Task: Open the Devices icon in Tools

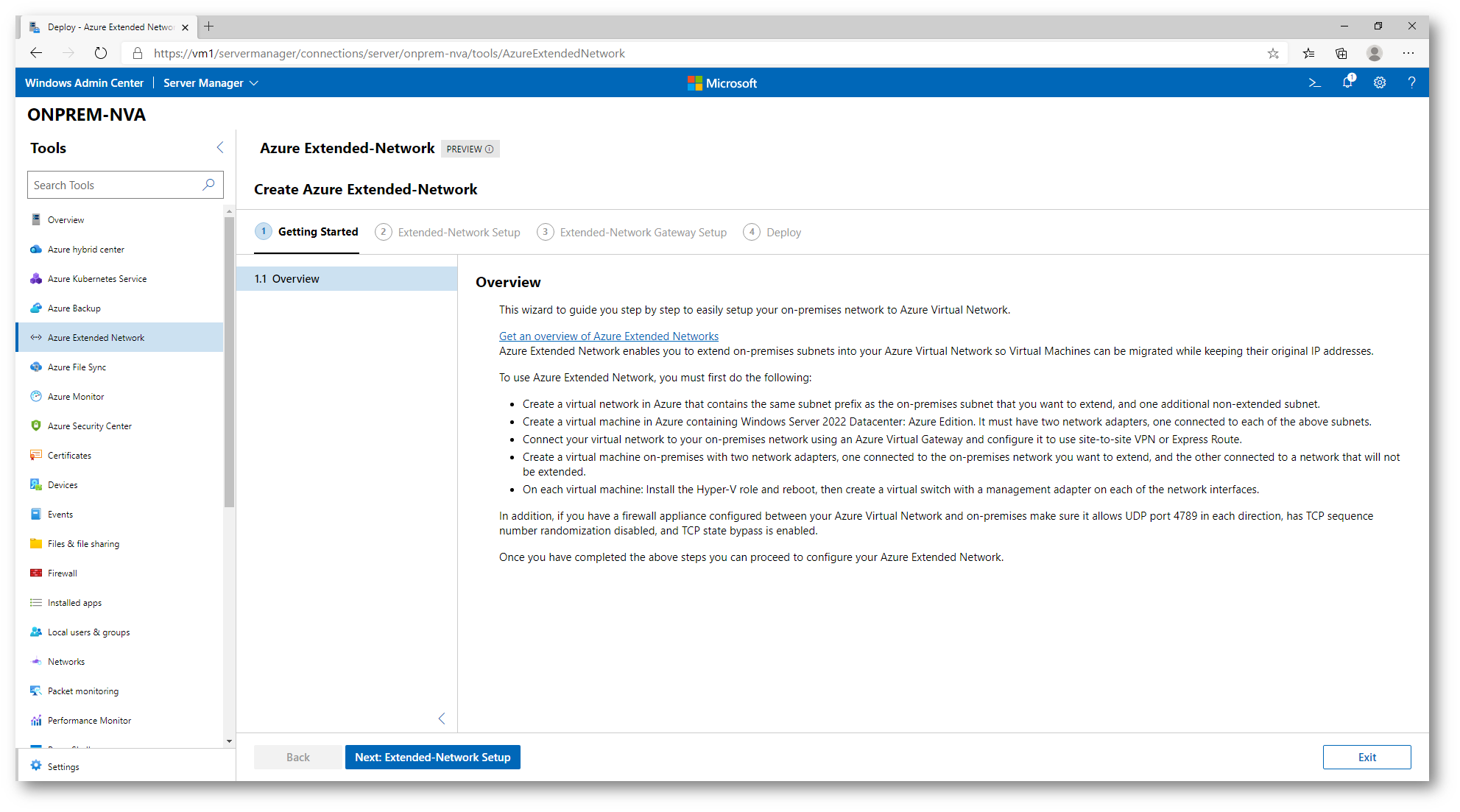Action: click(x=35, y=484)
